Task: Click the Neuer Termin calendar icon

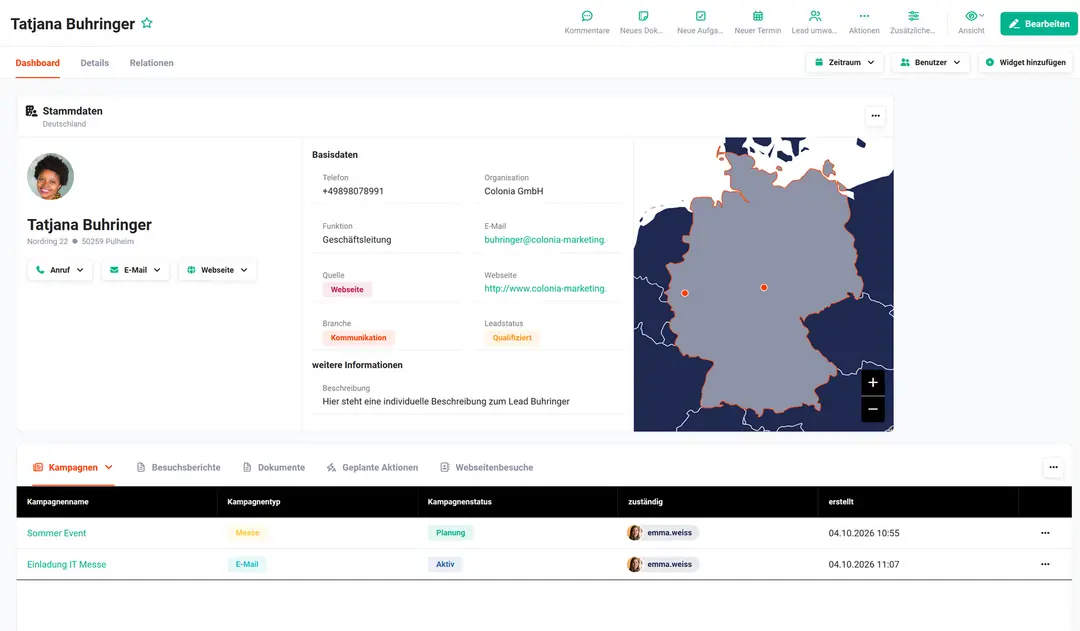Action: 758,16
